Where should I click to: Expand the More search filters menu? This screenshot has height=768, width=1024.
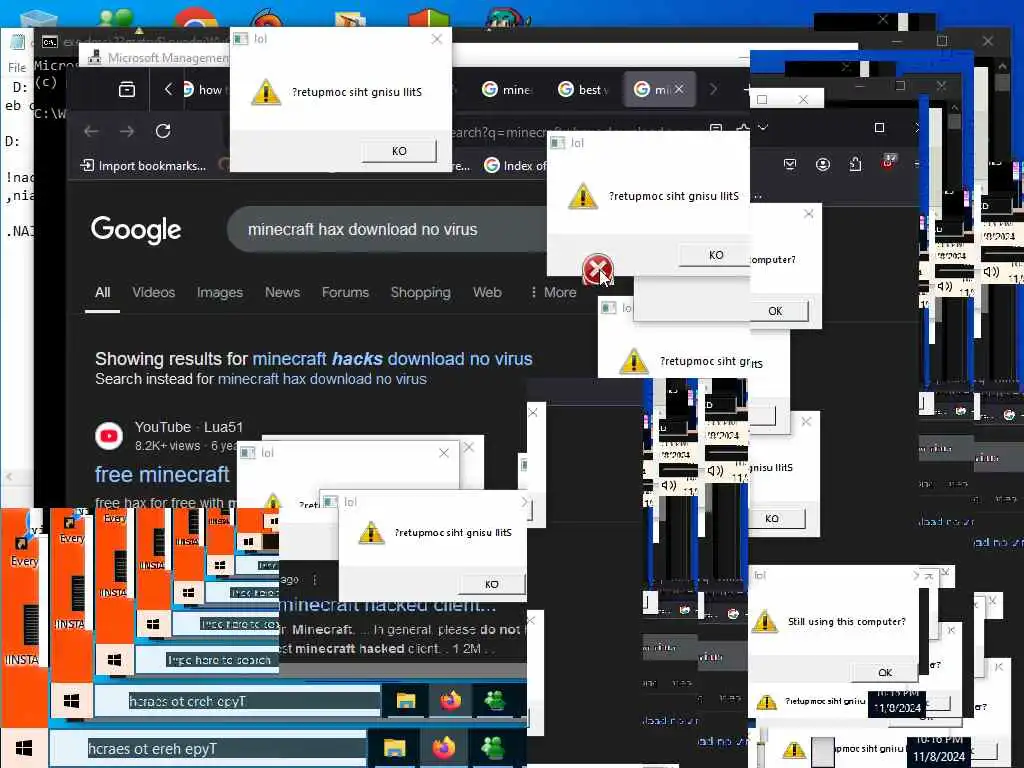[553, 292]
